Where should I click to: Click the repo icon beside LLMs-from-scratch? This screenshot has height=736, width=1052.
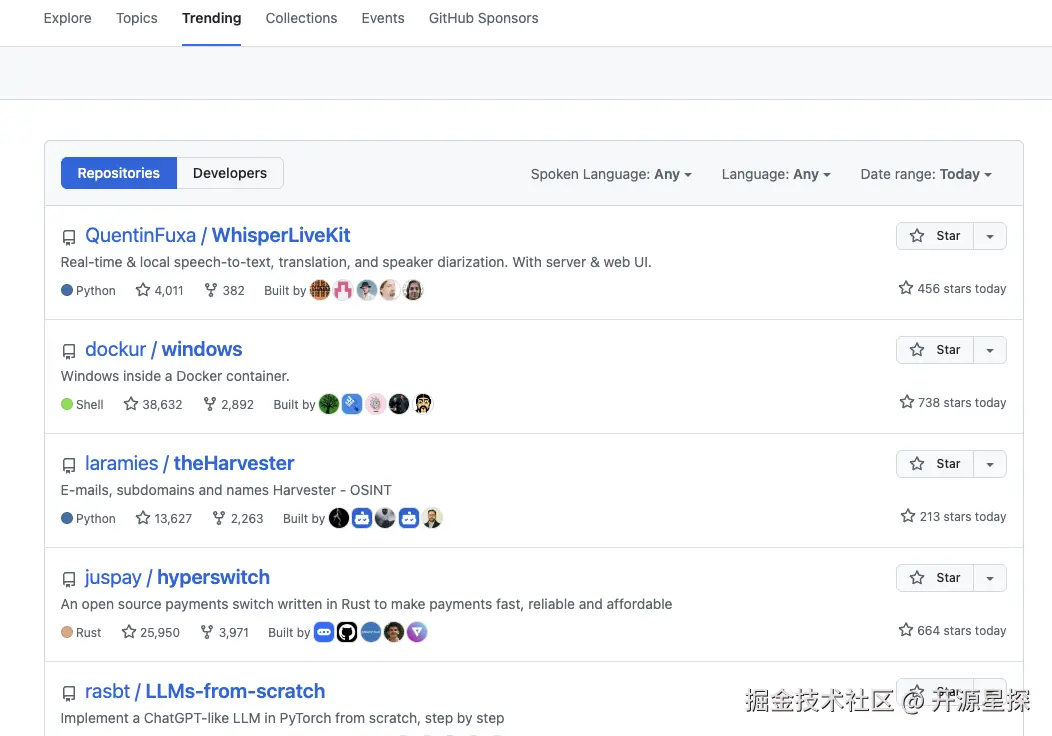tap(68, 694)
